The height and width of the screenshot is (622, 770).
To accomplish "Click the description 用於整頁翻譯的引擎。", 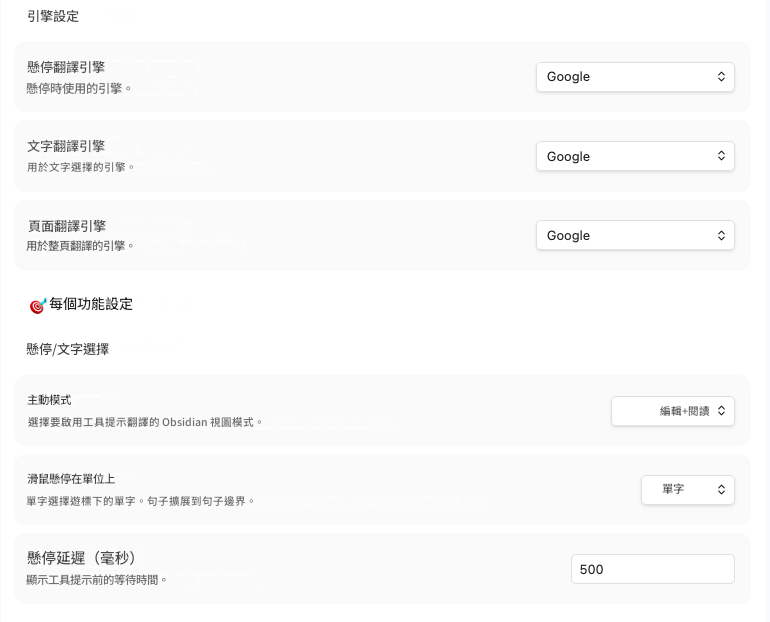I will (x=80, y=246).
